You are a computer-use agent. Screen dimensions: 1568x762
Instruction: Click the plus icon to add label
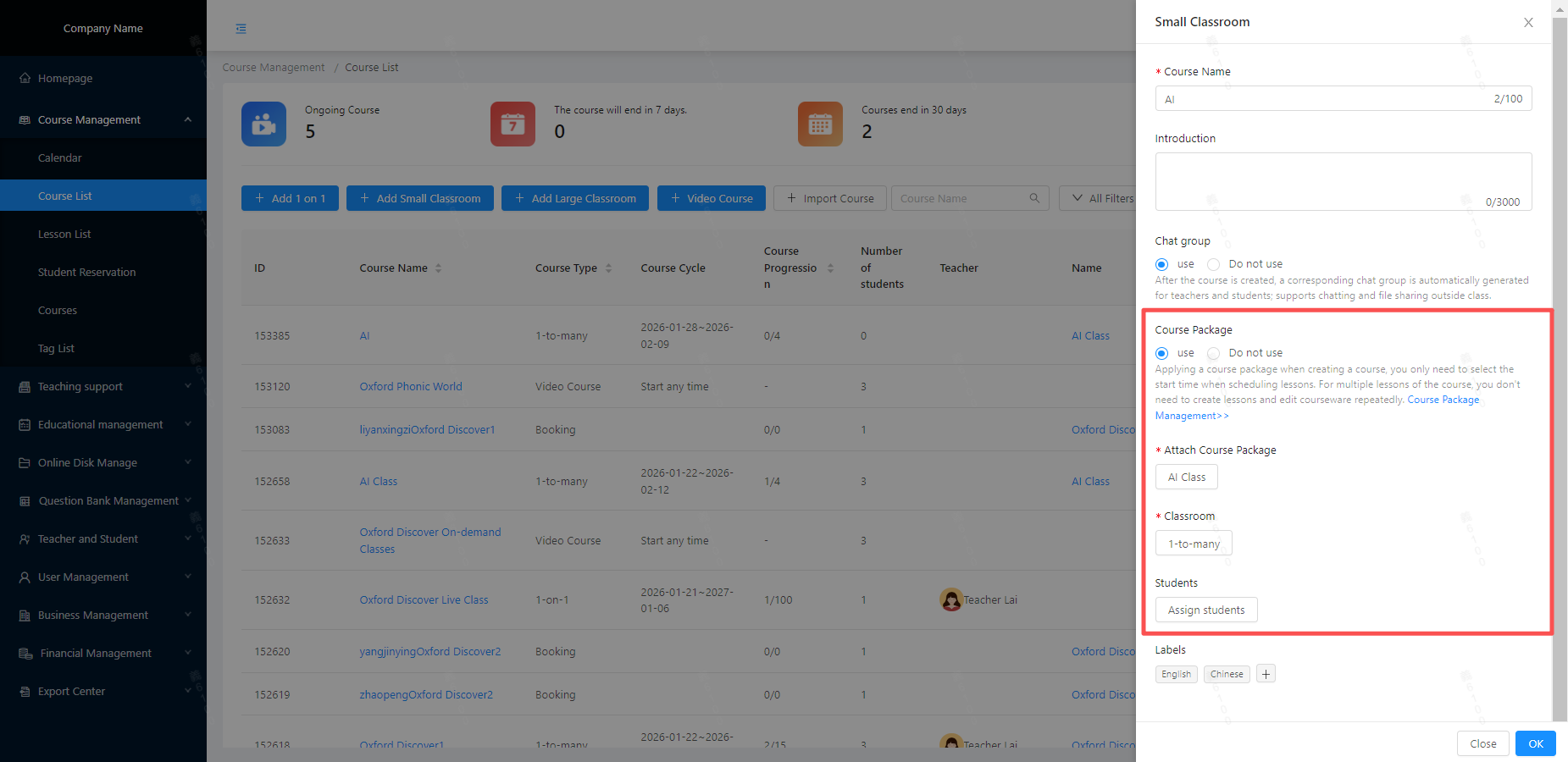pos(1266,674)
